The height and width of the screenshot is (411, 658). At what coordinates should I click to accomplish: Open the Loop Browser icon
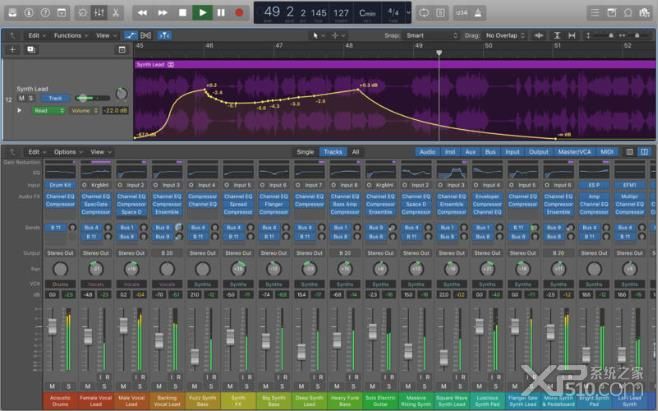(x=628, y=13)
